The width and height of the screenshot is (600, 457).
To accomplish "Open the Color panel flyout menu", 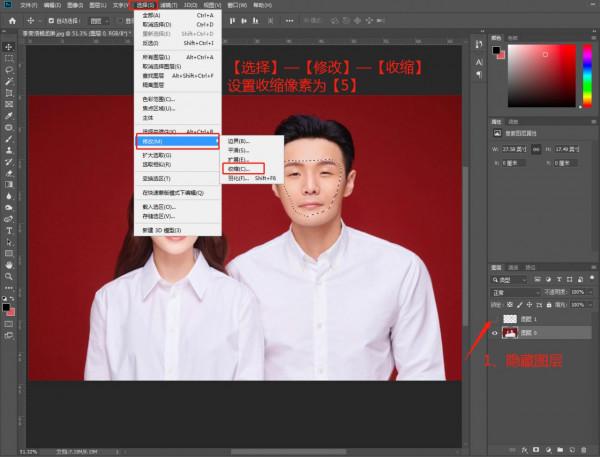I will pos(593,38).
